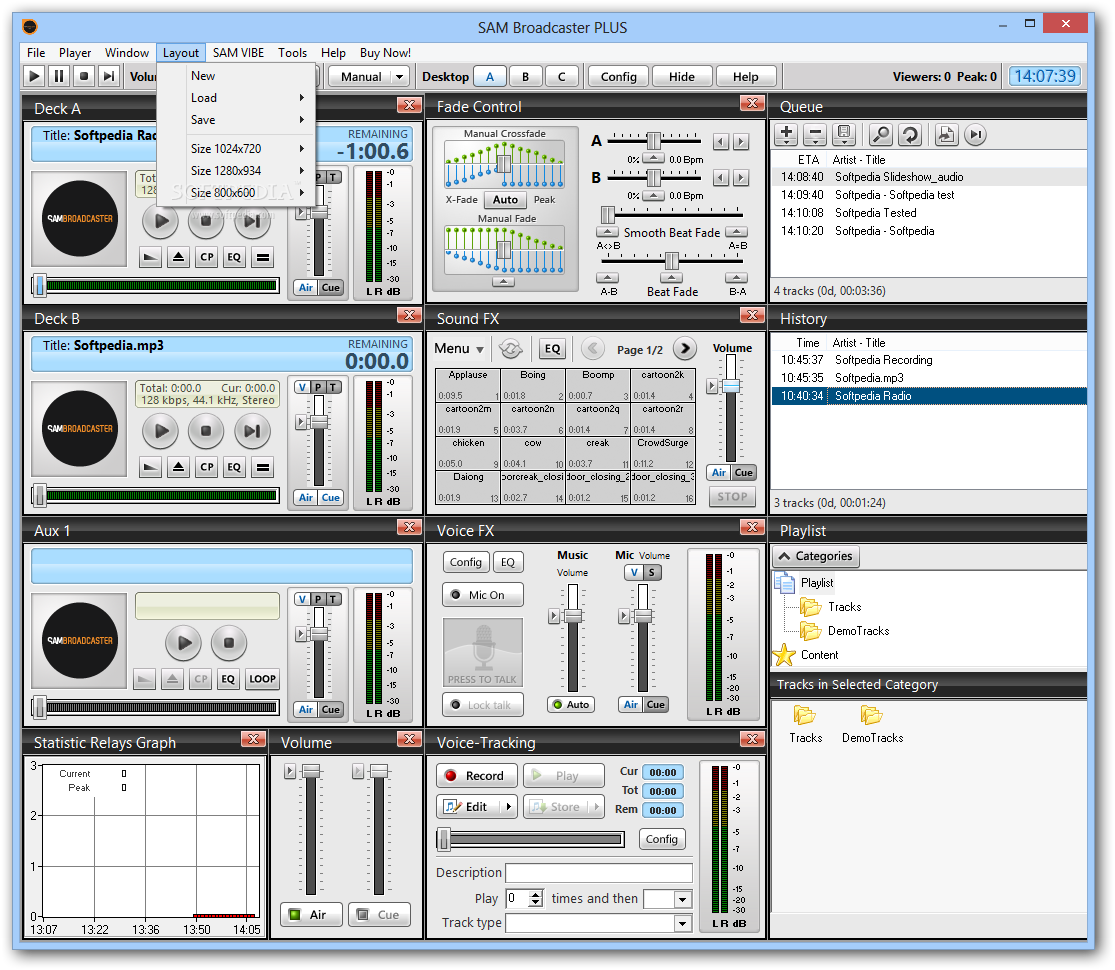Open the Manual mode dropdown in toolbar
1115x970 pixels.
(399, 76)
